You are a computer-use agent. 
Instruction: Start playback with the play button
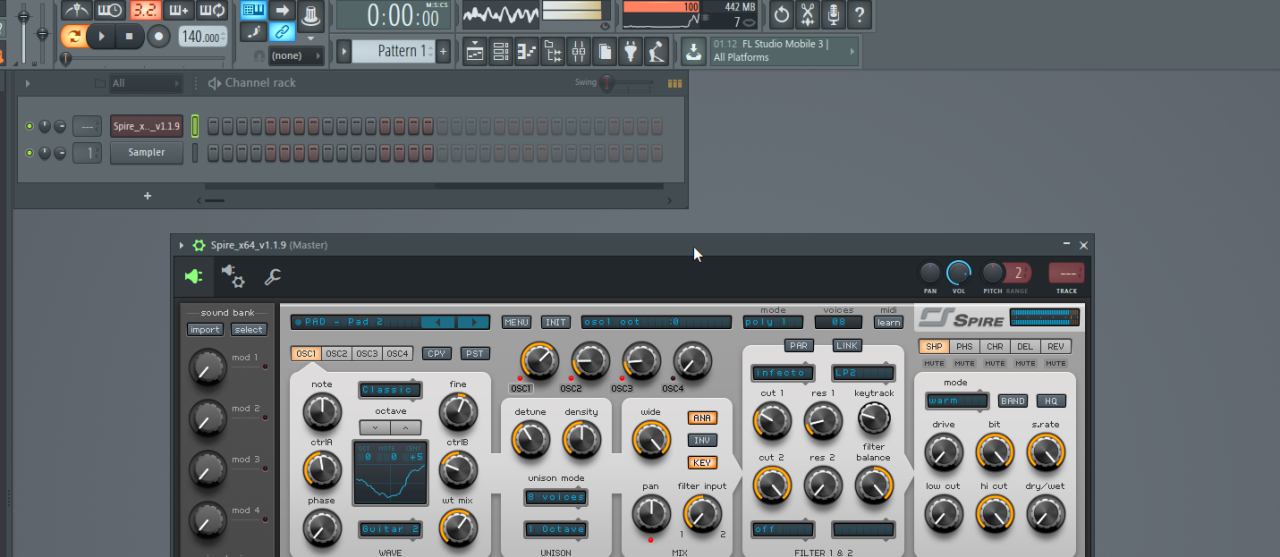coord(101,36)
